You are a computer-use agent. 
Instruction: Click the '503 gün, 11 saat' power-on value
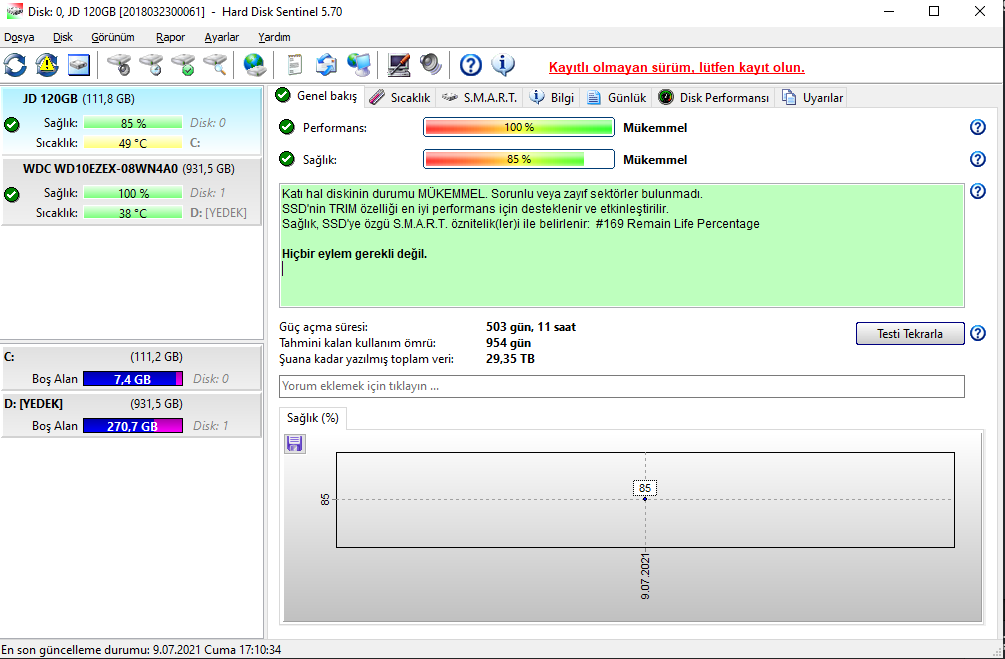tap(531, 327)
